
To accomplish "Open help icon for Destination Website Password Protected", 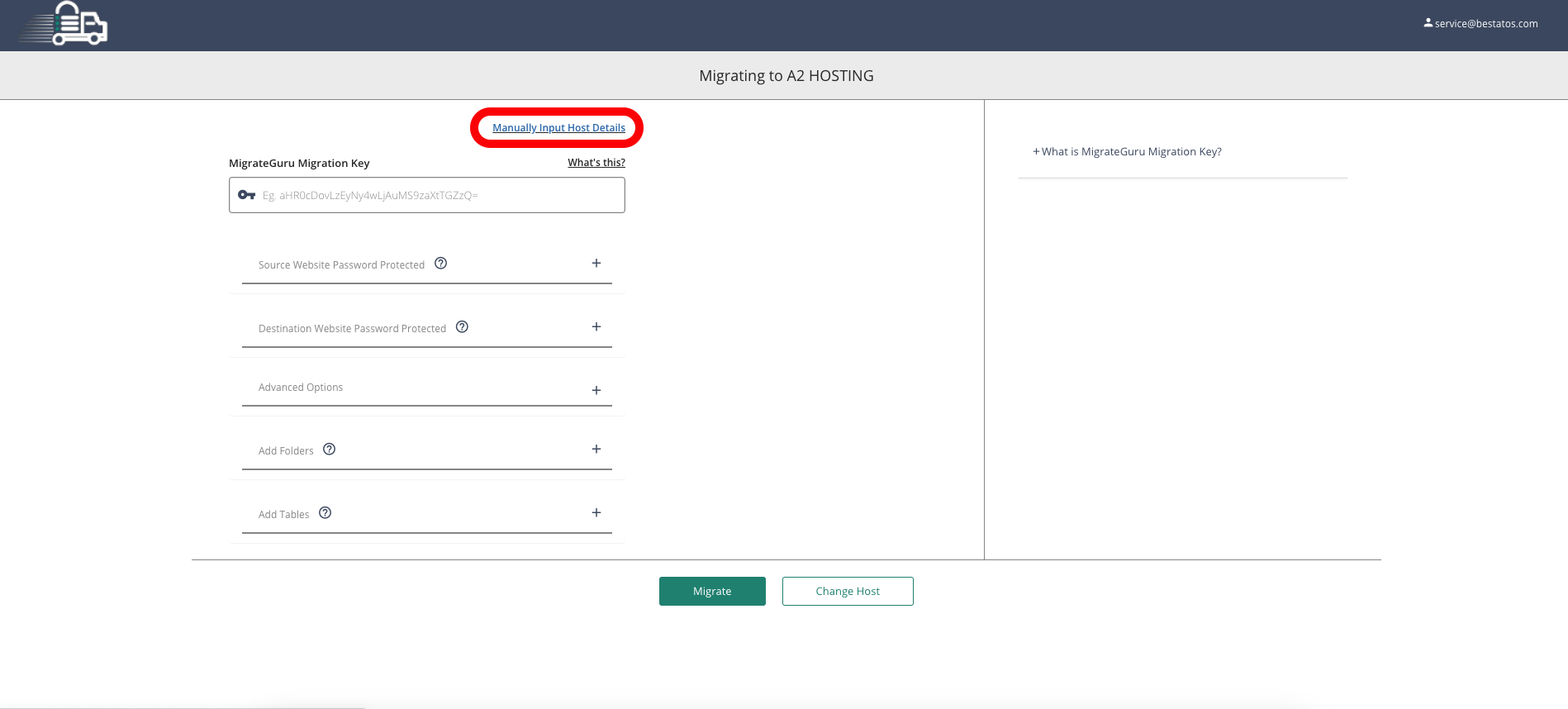I will [x=463, y=327].
